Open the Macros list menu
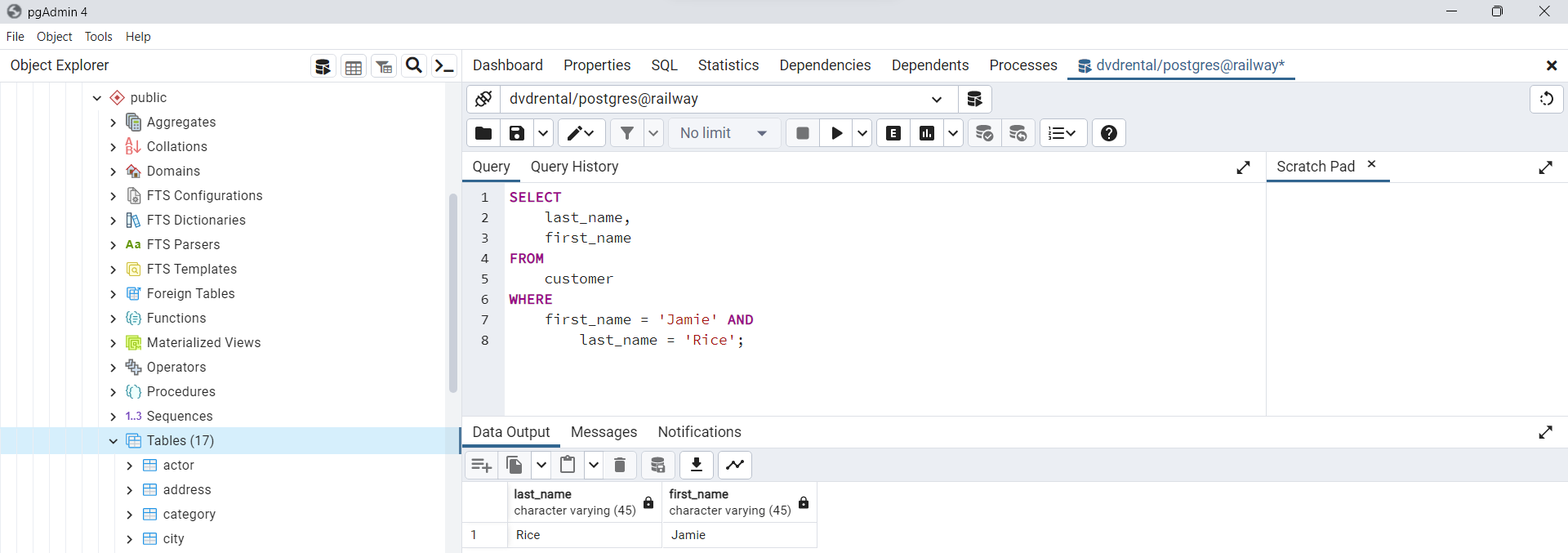 click(x=1062, y=133)
